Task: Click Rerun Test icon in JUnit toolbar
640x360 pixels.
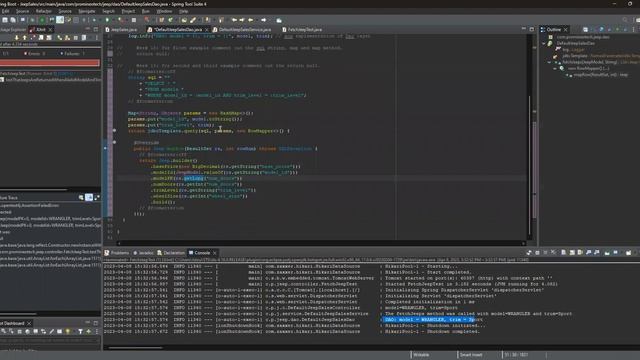Action: pos(60,38)
